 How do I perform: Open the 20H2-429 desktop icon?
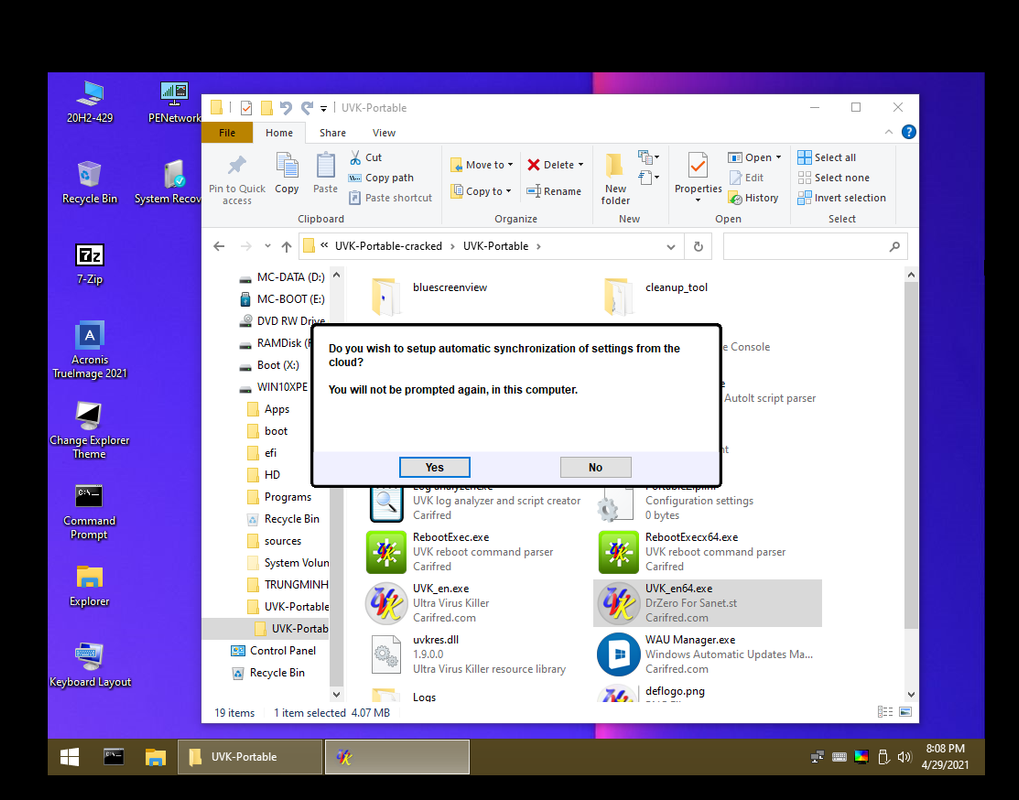click(90, 103)
